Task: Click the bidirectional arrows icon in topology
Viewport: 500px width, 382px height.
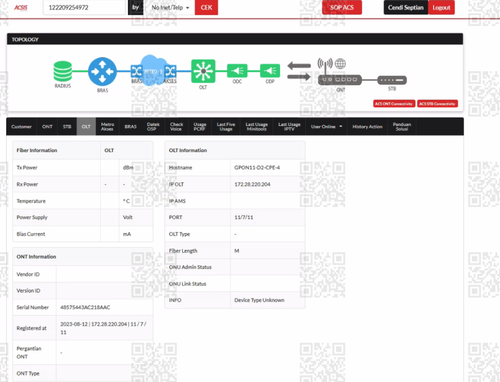Action: (x=299, y=71)
